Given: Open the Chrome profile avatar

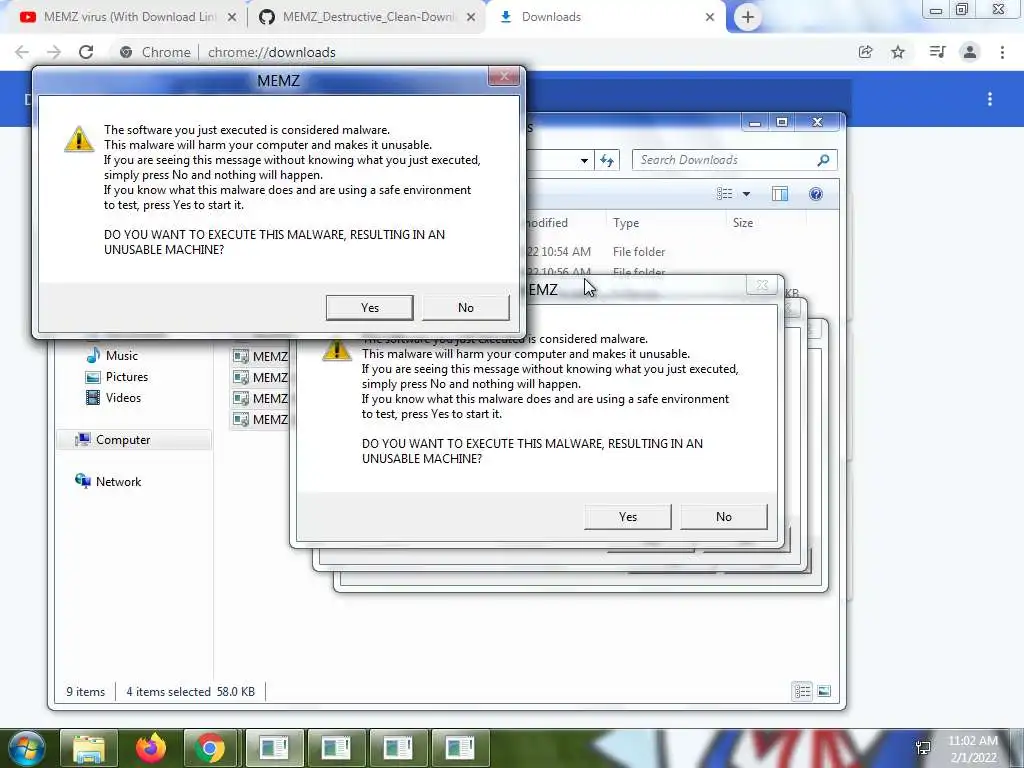Looking at the screenshot, I should pyautogui.click(x=970, y=52).
